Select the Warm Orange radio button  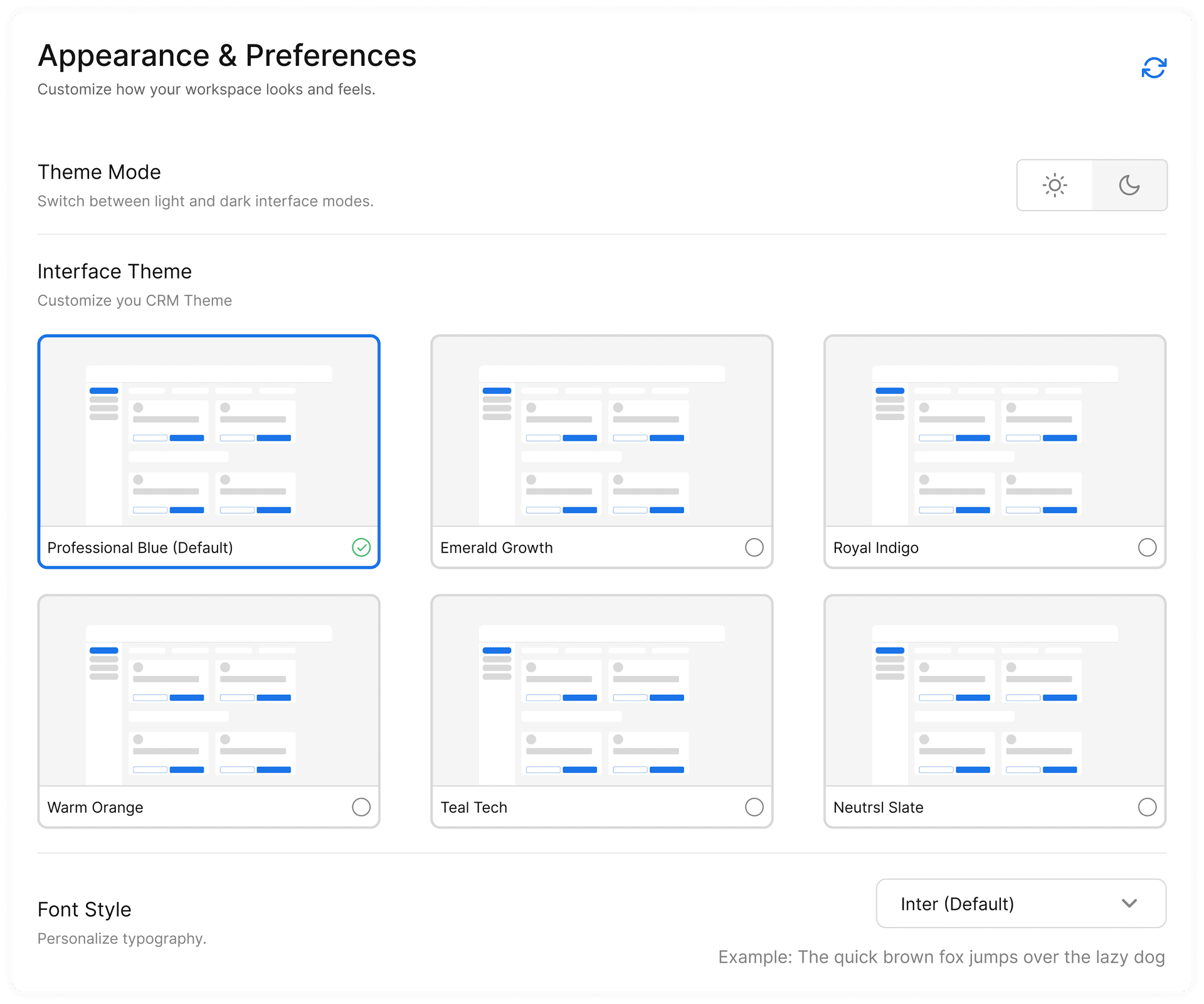click(x=361, y=807)
